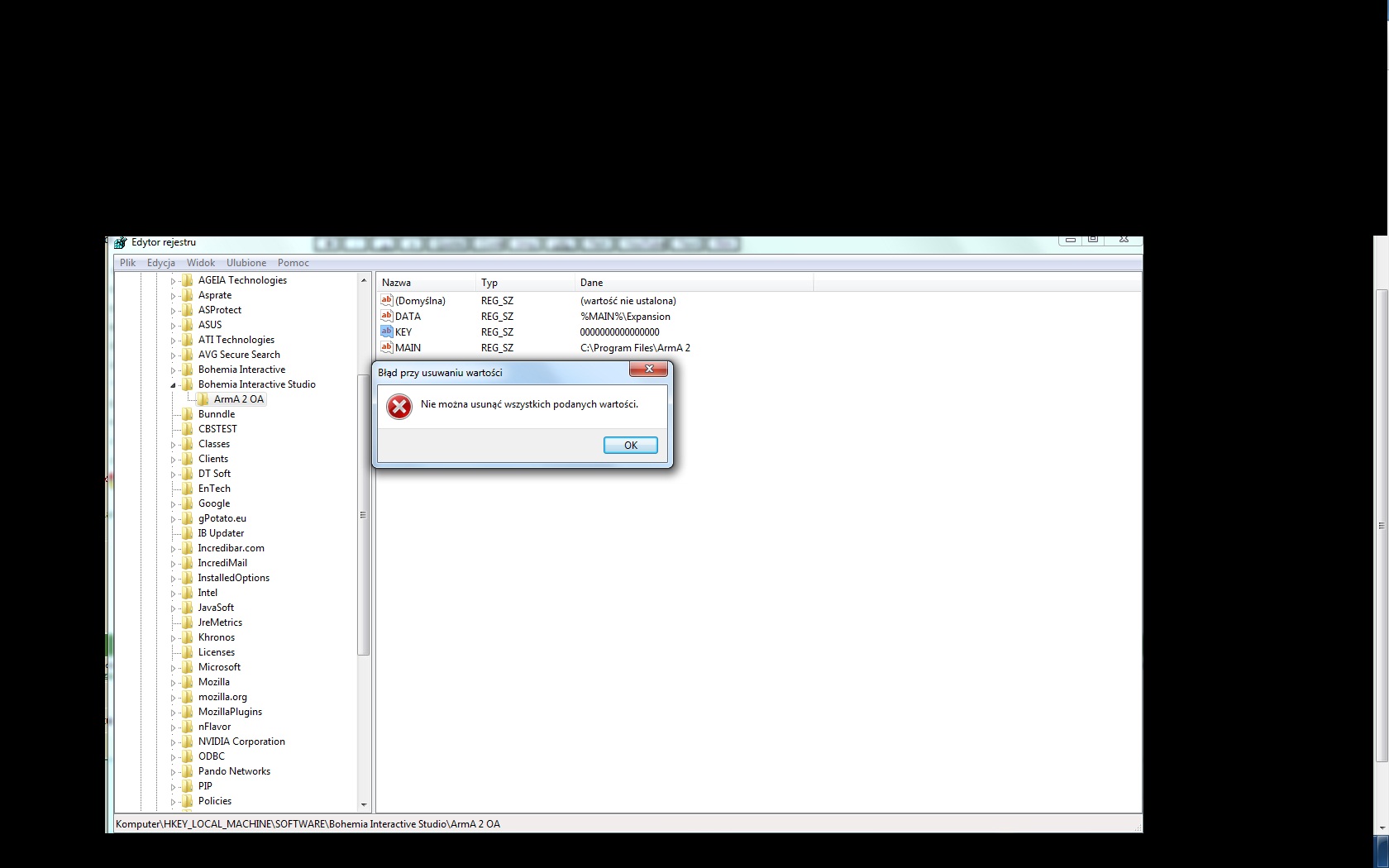Select the mozilla.org tree item
Image resolution: width=1389 pixels, height=868 pixels.
(222, 697)
